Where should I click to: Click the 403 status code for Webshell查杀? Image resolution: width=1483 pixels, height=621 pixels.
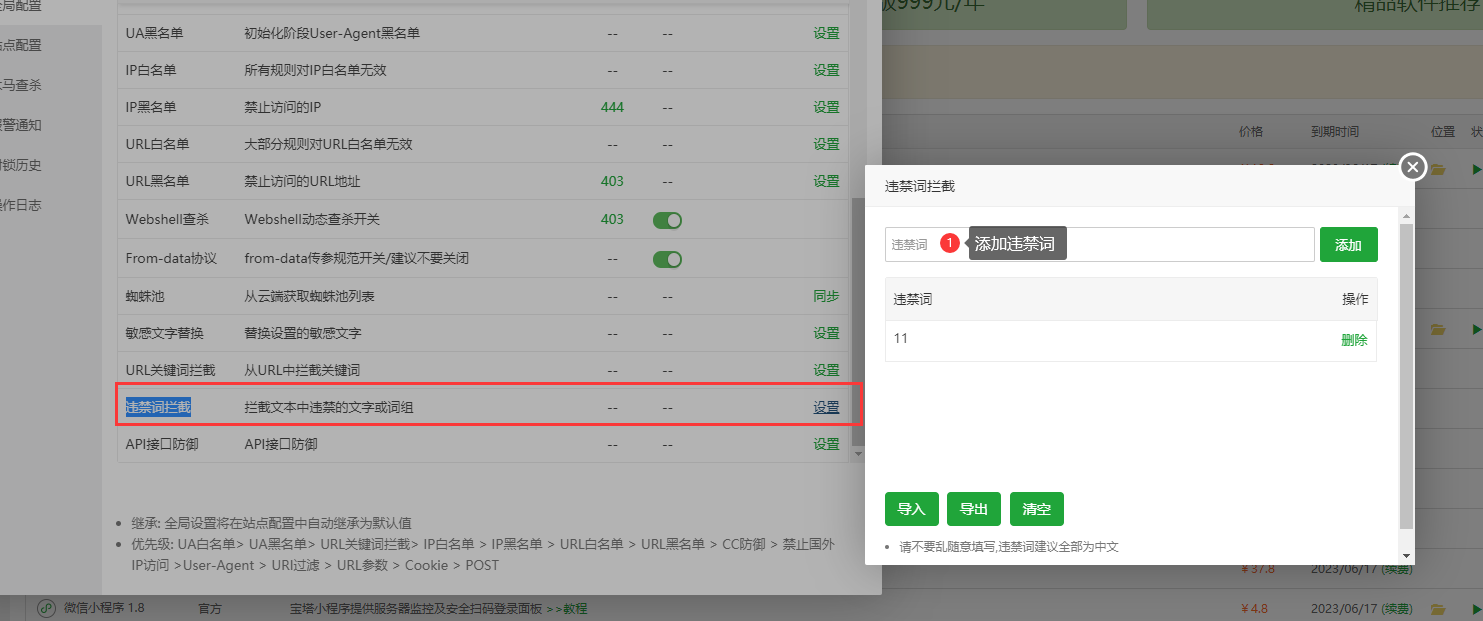[x=612, y=219]
